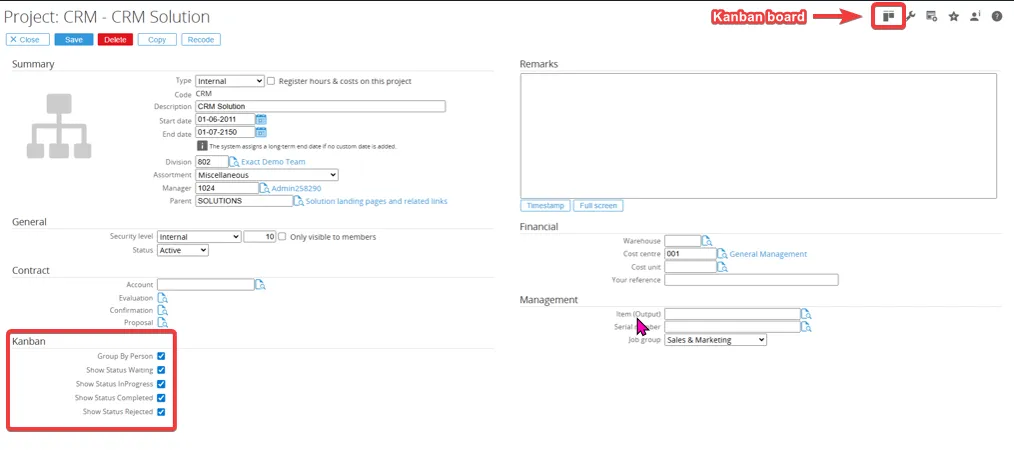Open the Kanban board icon
The image size is (1014, 450).
888,16
